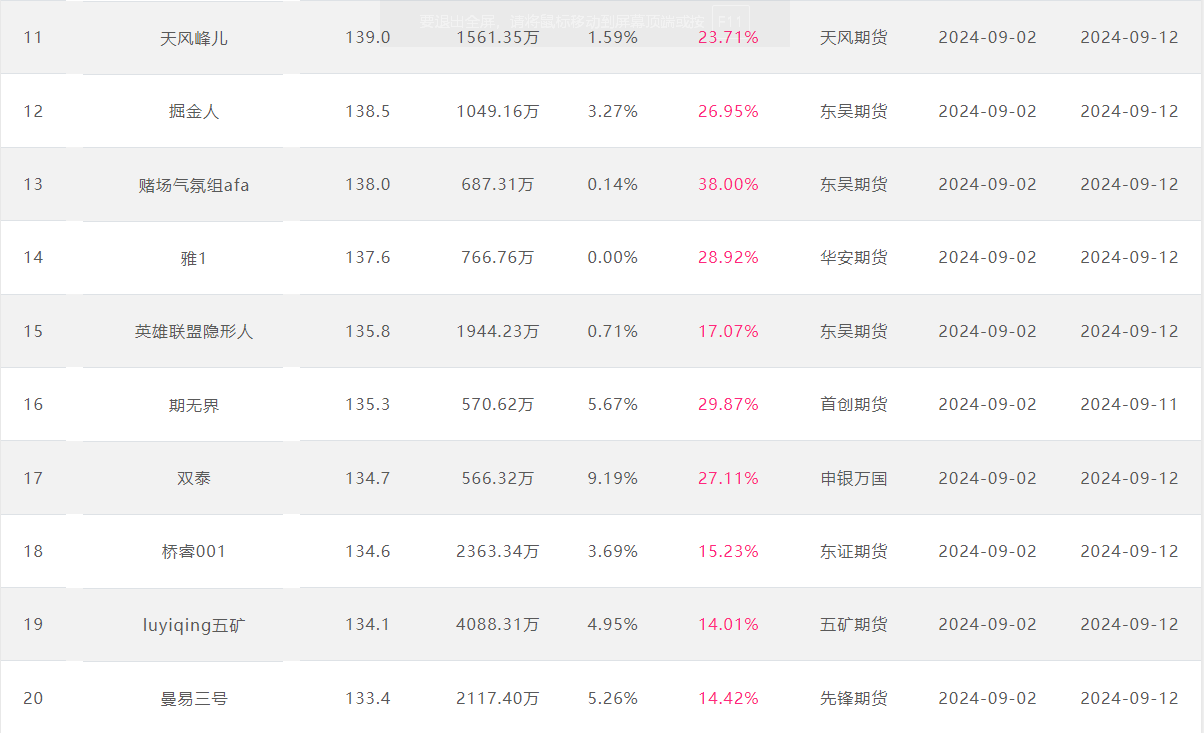Select the 桥睿001 account name
Image resolution: width=1204 pixels, height=733 pixels.
[x=194, y=551]
